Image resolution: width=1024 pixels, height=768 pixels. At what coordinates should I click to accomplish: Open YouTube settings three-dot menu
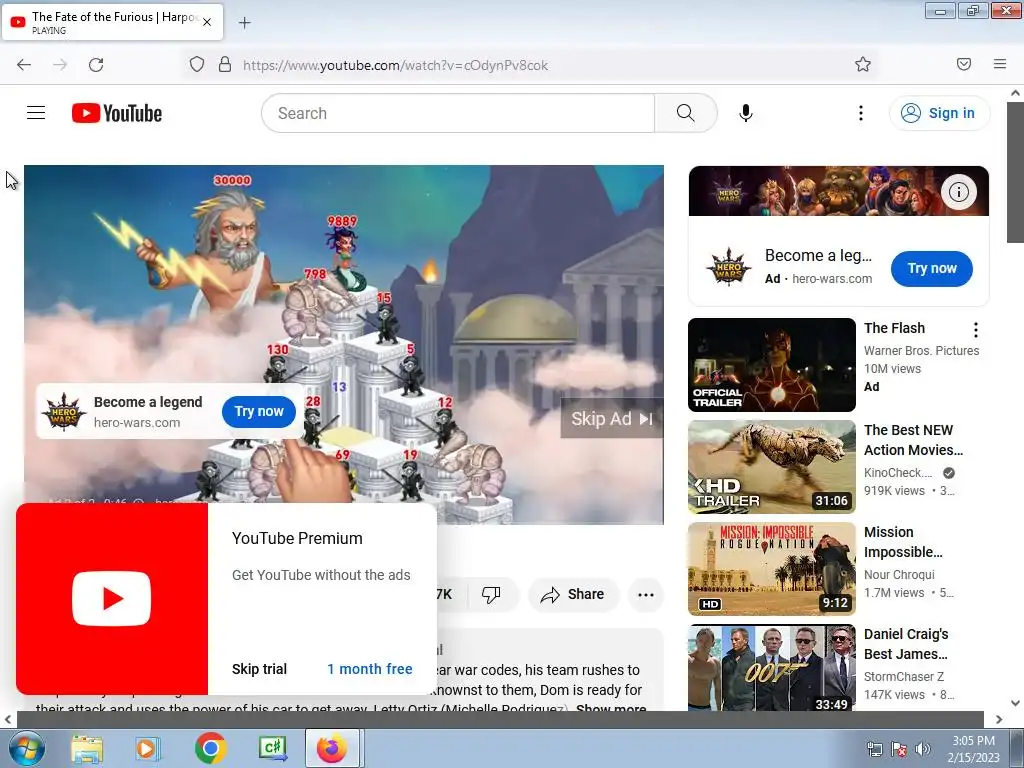[x=861, y=113]
